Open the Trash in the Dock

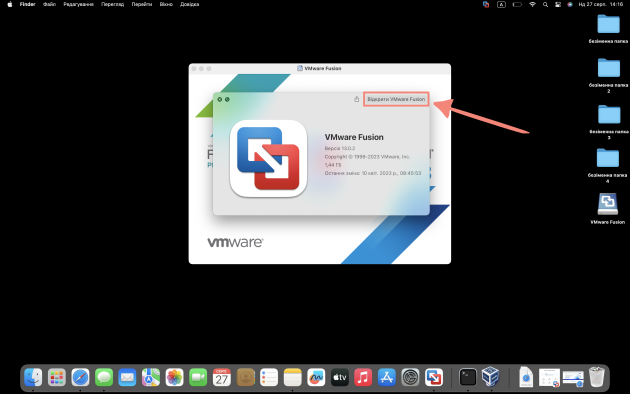tap(597, 377)
